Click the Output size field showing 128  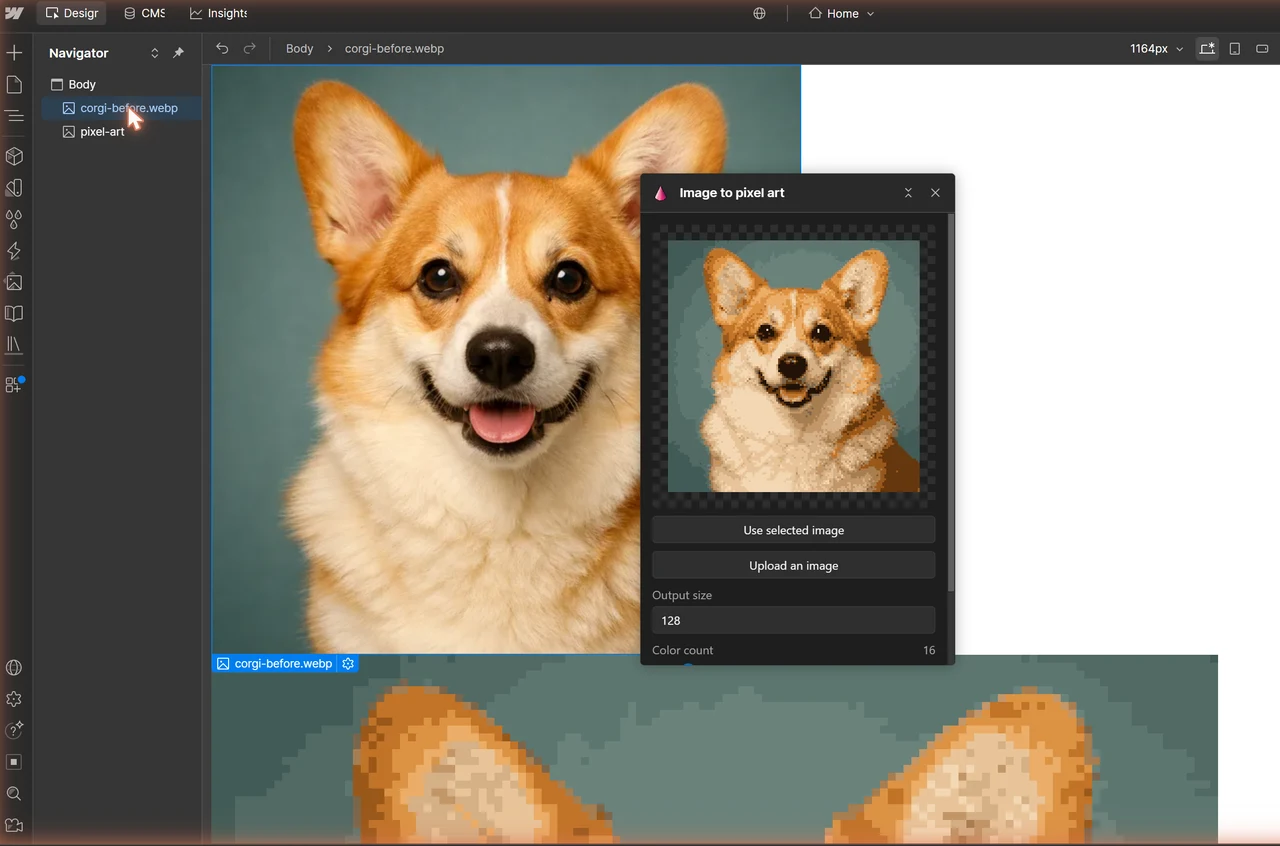(794, 620)
